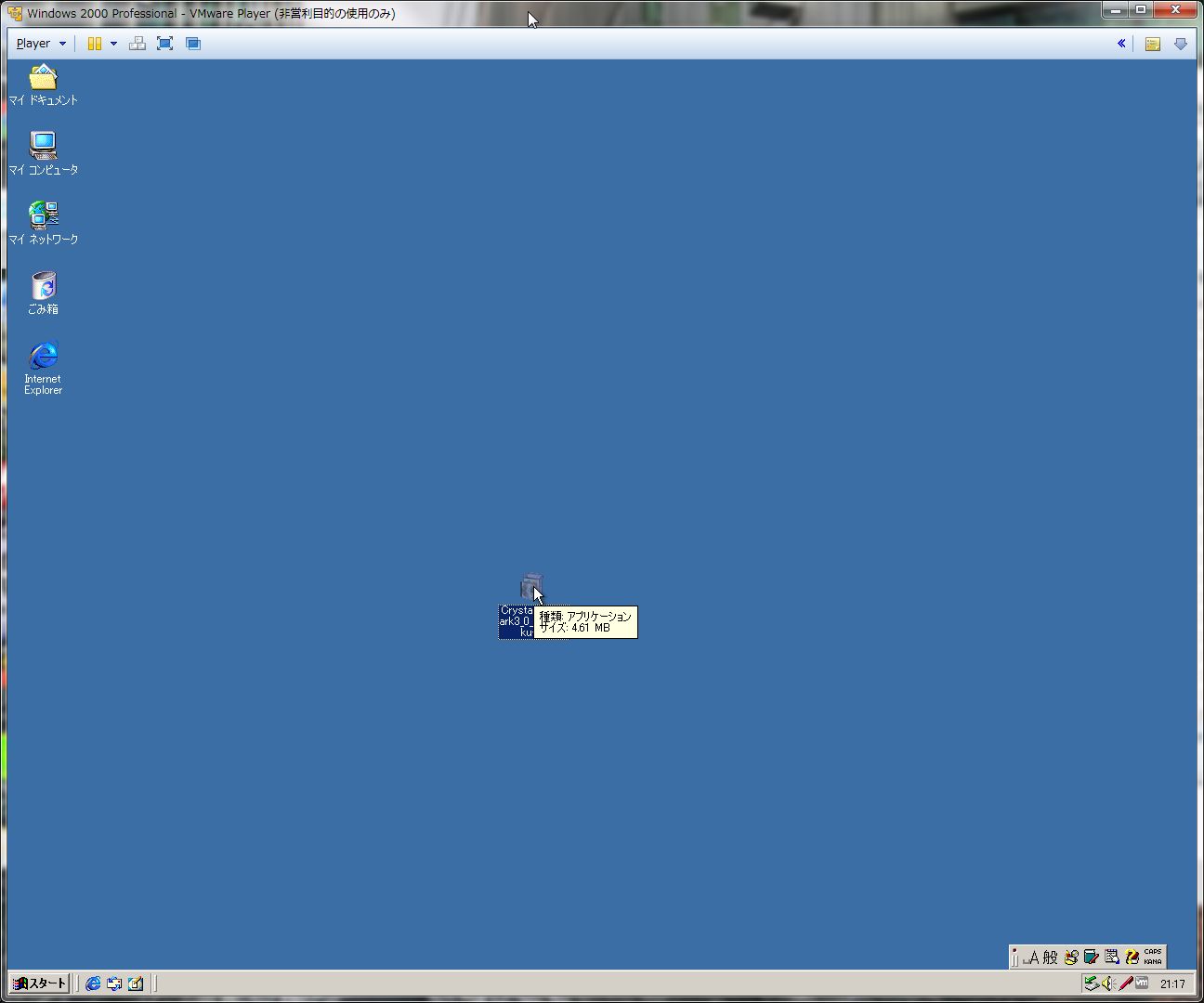The width and height of the screenshot is (1204, 1003).
Task: Open the IME help icon
Action: coord(1132,957)
